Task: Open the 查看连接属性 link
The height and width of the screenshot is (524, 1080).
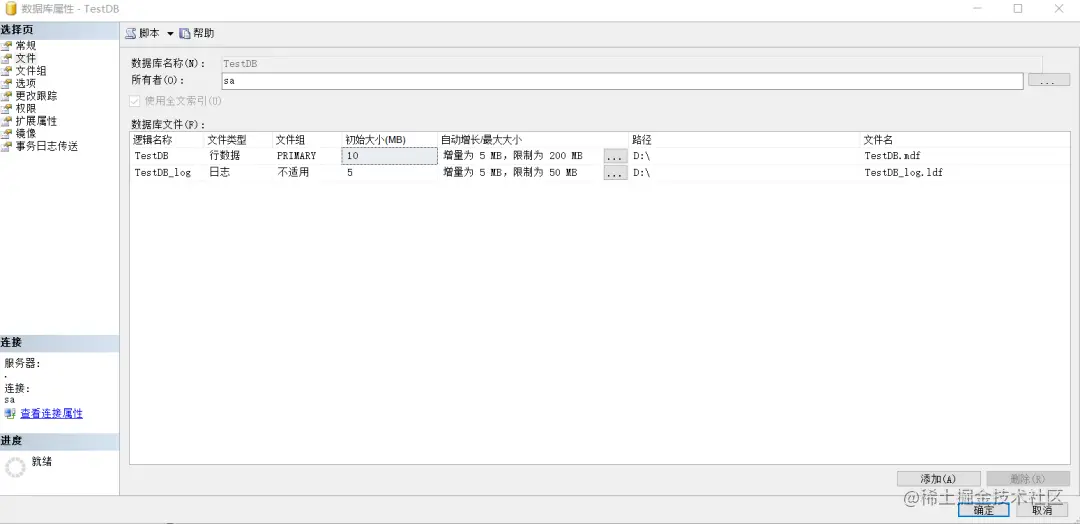Action: click(x=51, y=414)
